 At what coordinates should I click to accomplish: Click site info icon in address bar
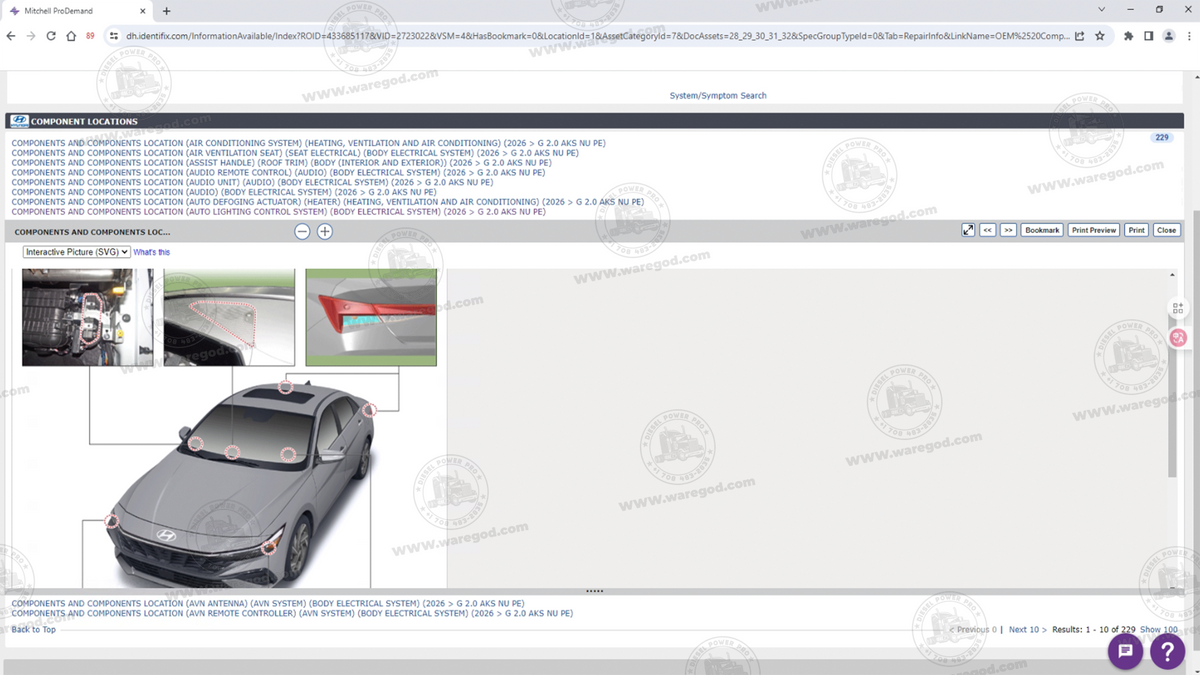click(114, 36)
